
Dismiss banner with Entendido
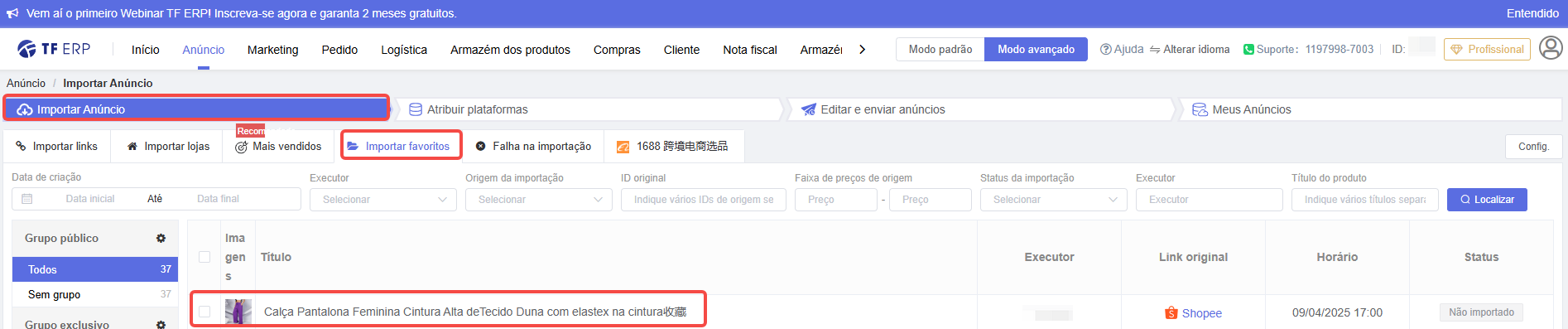(1532, 13)
